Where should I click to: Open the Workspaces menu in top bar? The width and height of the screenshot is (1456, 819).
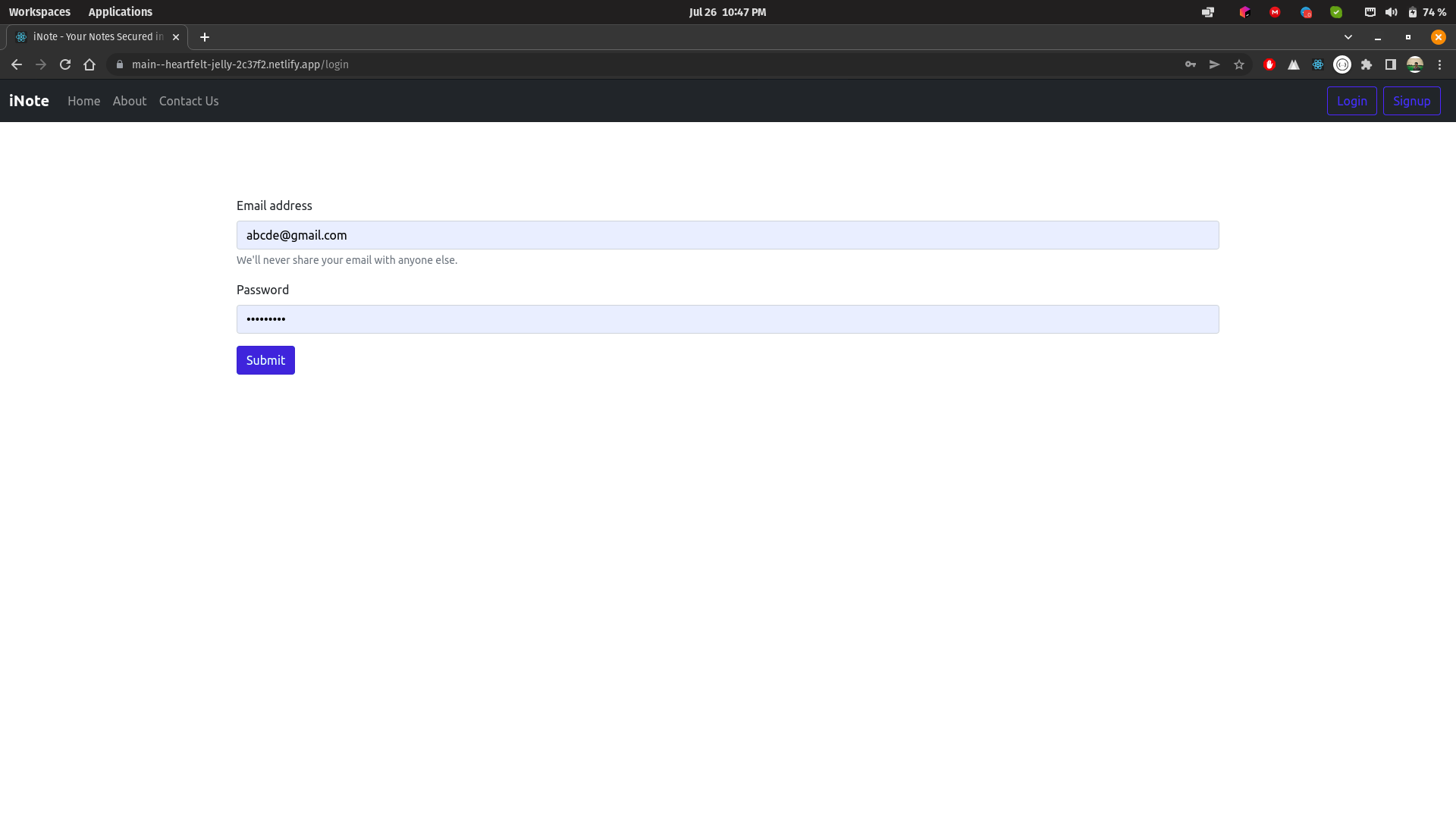pos(39,12)
